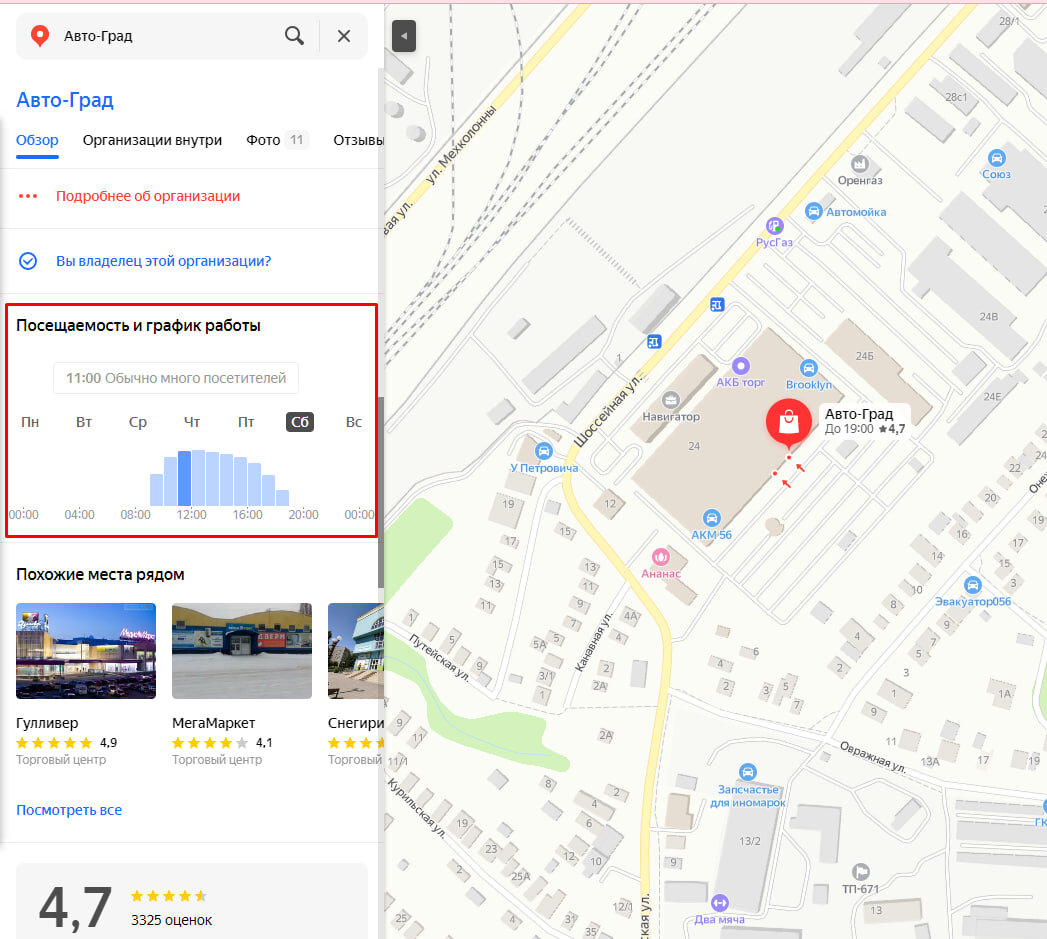Open the Снегири thumbnail photo
The image size is (1047, 939).
tap(356, 651)
